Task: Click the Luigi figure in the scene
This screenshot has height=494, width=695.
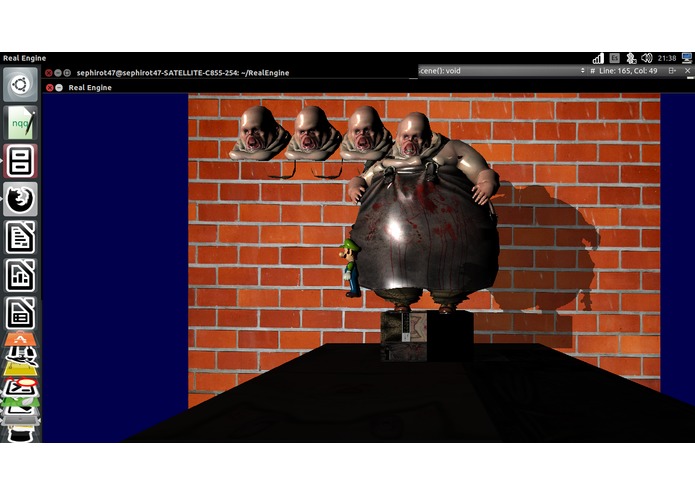Action: click(x=351, y=268)
